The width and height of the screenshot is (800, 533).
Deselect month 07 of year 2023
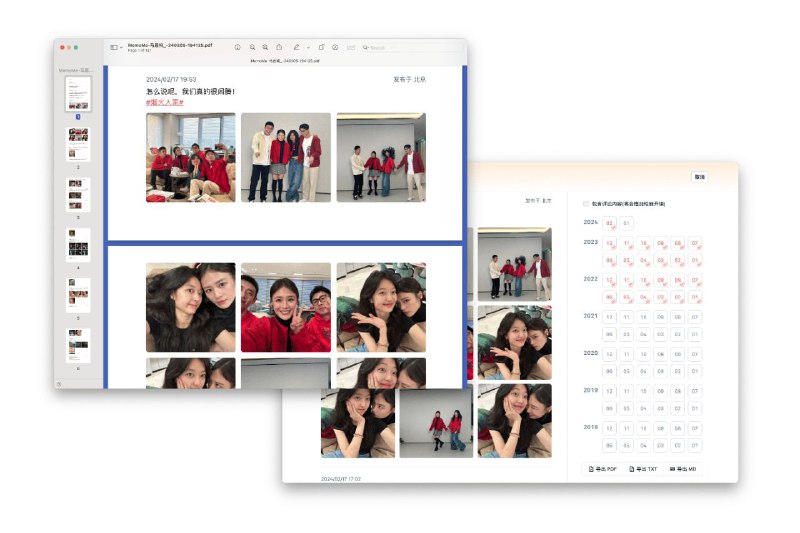point(695,243)
